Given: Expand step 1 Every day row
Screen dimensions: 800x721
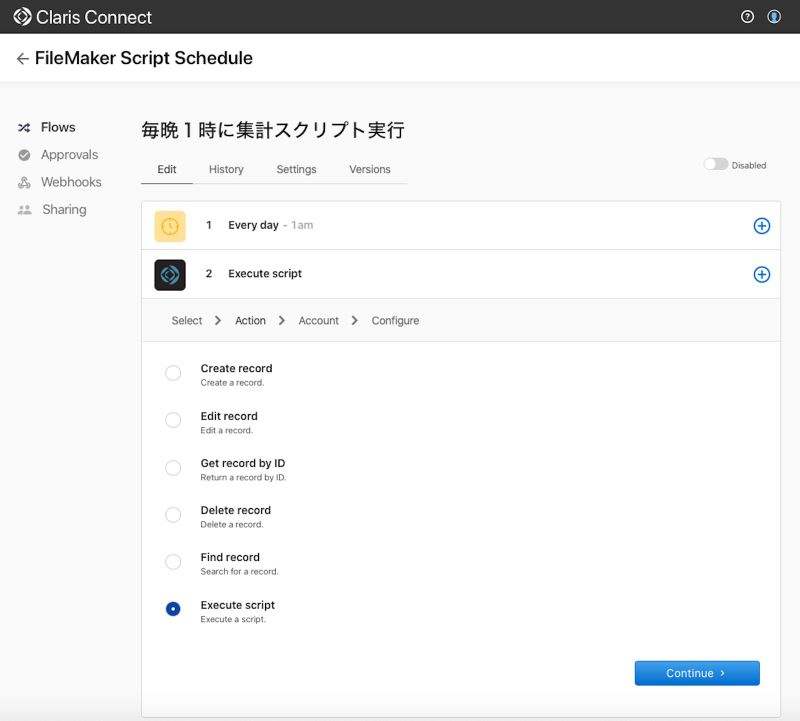Looking at the screenshot, I should click(461, 226).
